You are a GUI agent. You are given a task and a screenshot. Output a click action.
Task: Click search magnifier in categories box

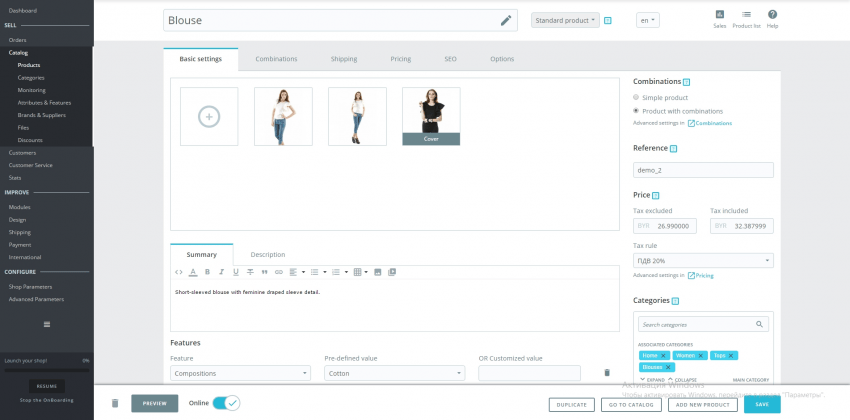(759, 325)
